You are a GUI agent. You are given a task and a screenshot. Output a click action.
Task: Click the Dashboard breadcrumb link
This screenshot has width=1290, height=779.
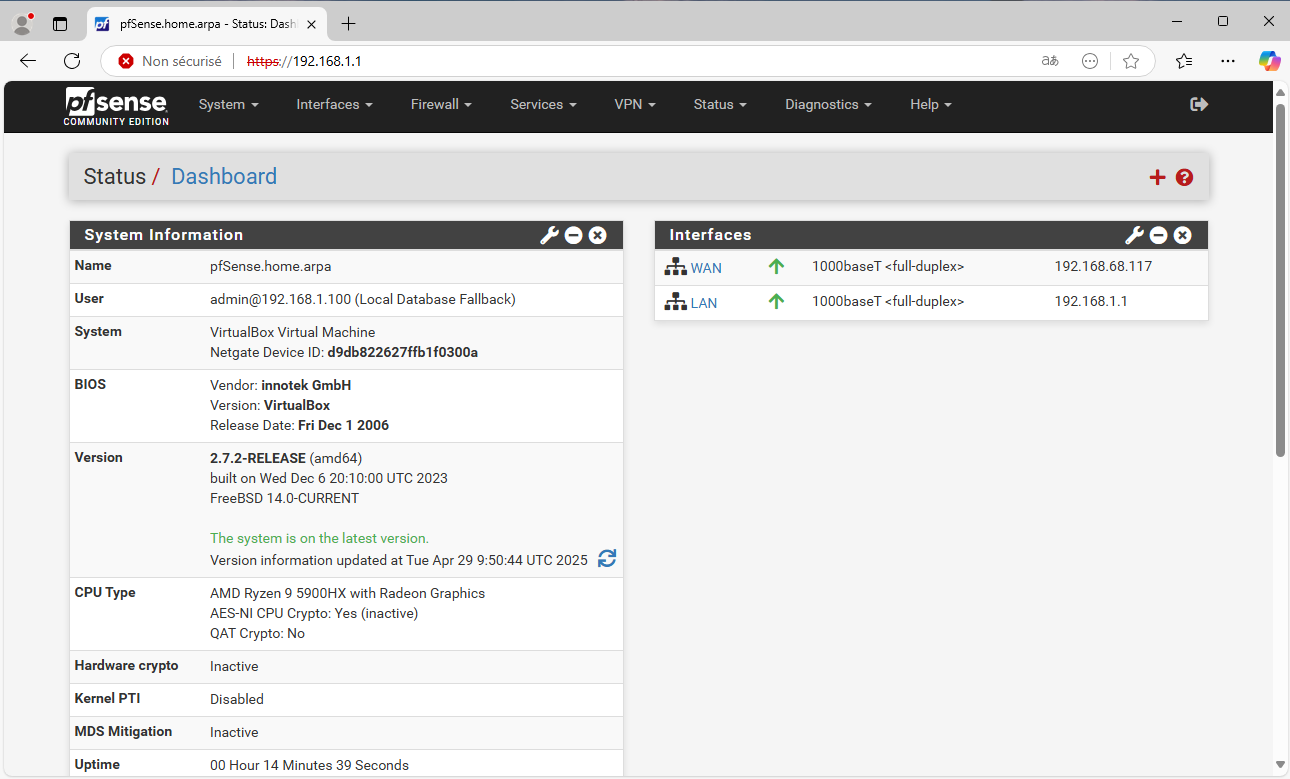pos(224,177)
